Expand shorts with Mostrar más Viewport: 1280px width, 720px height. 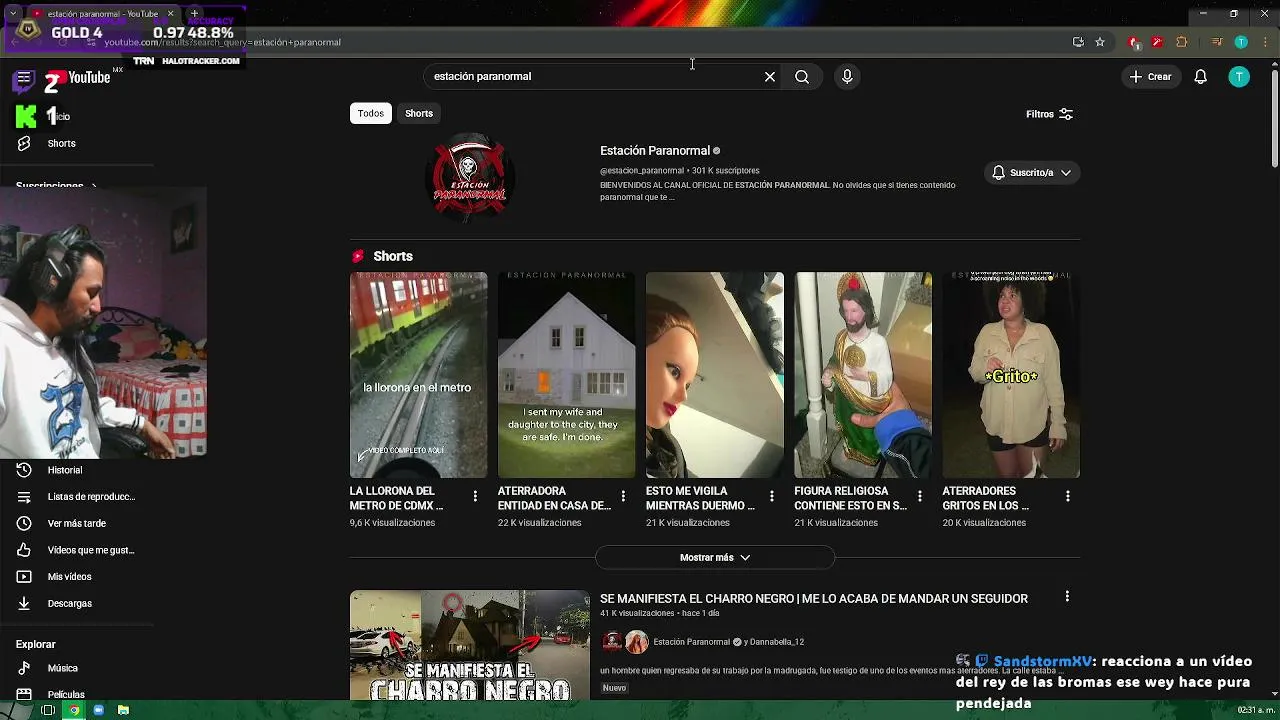click(714, 558)
